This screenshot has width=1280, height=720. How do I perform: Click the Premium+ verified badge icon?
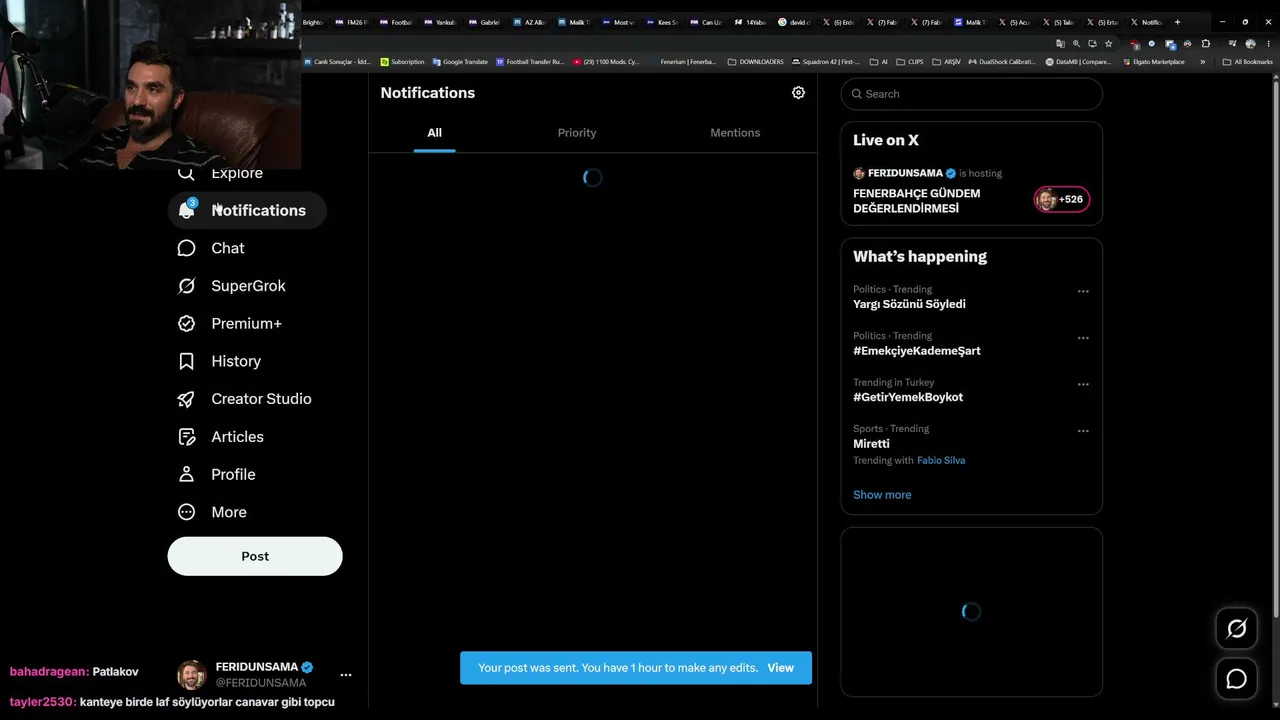tap(186, 324)
